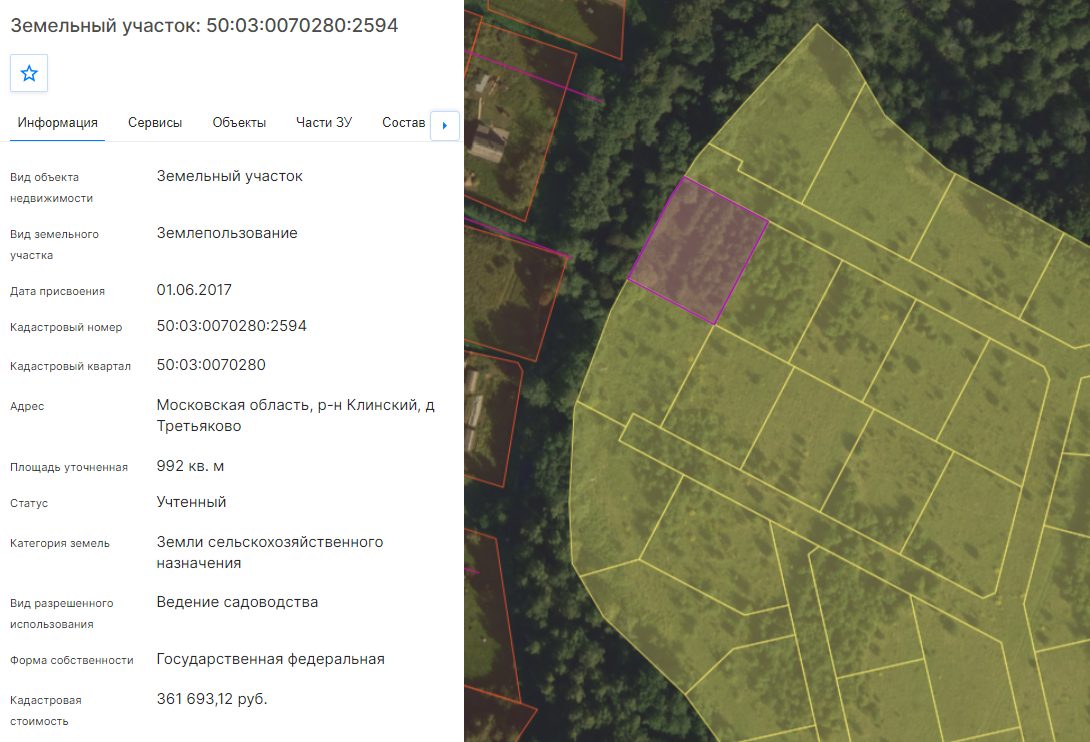Click cadastral quarter 50:03:0070280 value
The width and height of the screenshot is (1090, 742).
[x=211, y=364]
